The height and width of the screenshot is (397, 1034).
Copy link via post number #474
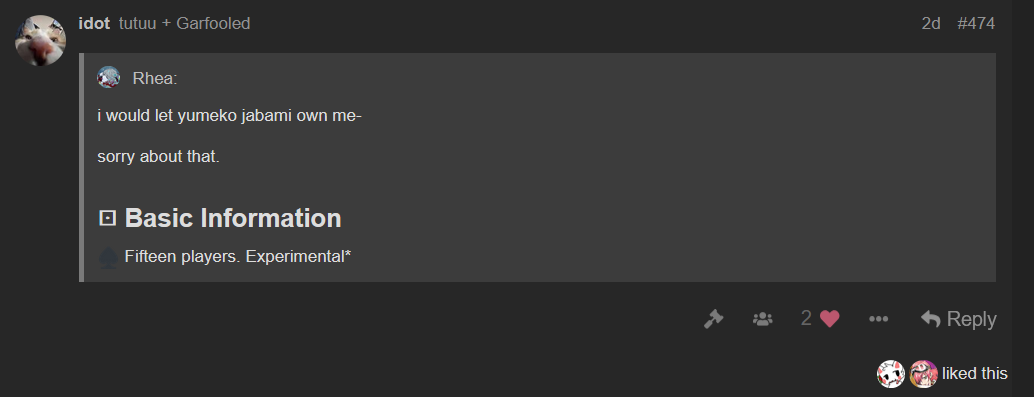(976, 24)
